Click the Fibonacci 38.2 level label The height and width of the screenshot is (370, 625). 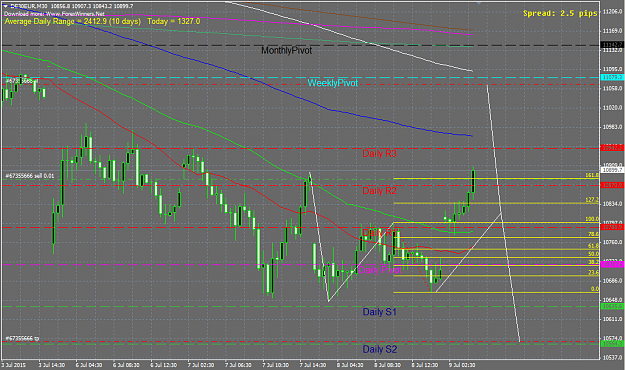tap(593, 262)
